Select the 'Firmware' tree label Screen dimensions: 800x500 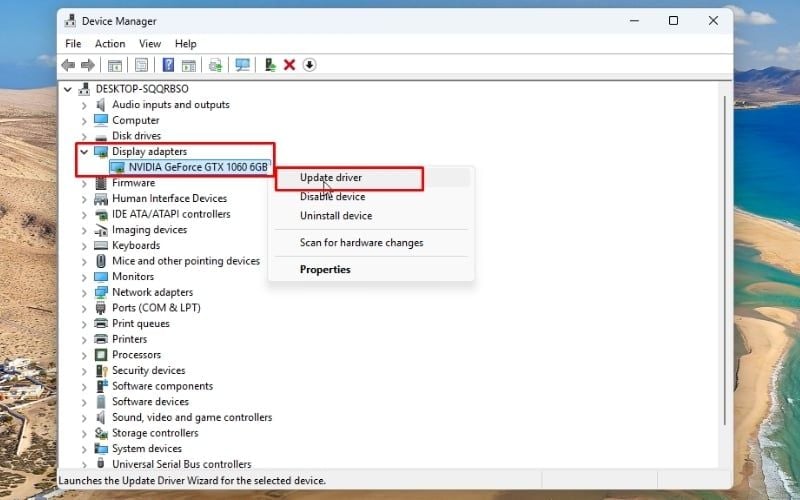(134, 183)
